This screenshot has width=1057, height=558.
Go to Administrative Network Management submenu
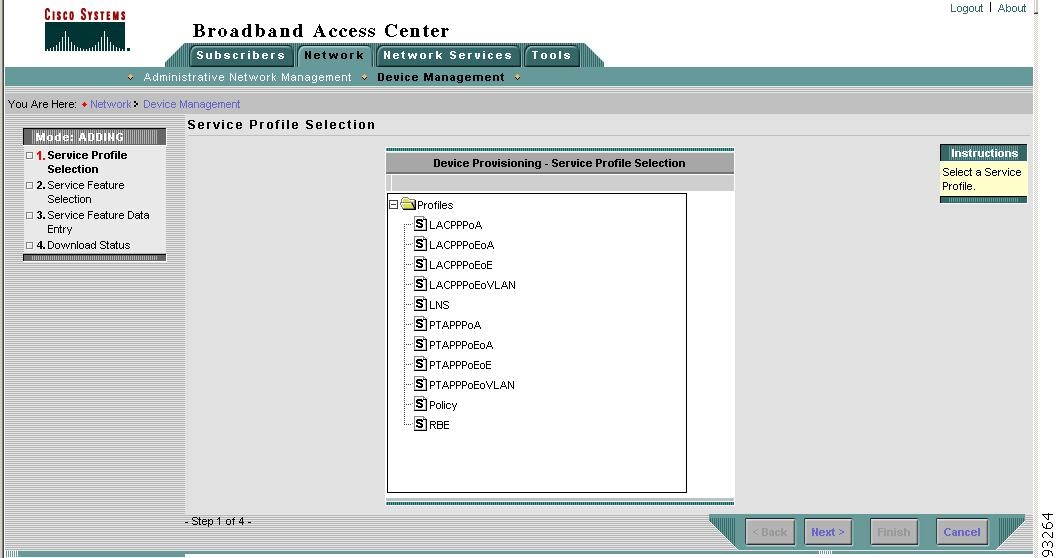(x=247, y=78)
